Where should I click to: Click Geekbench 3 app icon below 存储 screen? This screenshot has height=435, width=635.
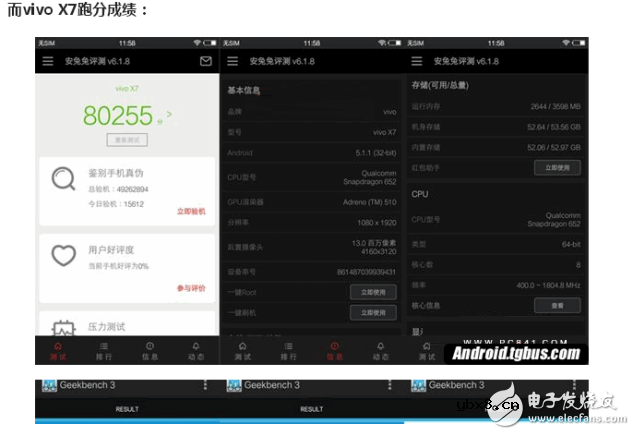[418, 385]
